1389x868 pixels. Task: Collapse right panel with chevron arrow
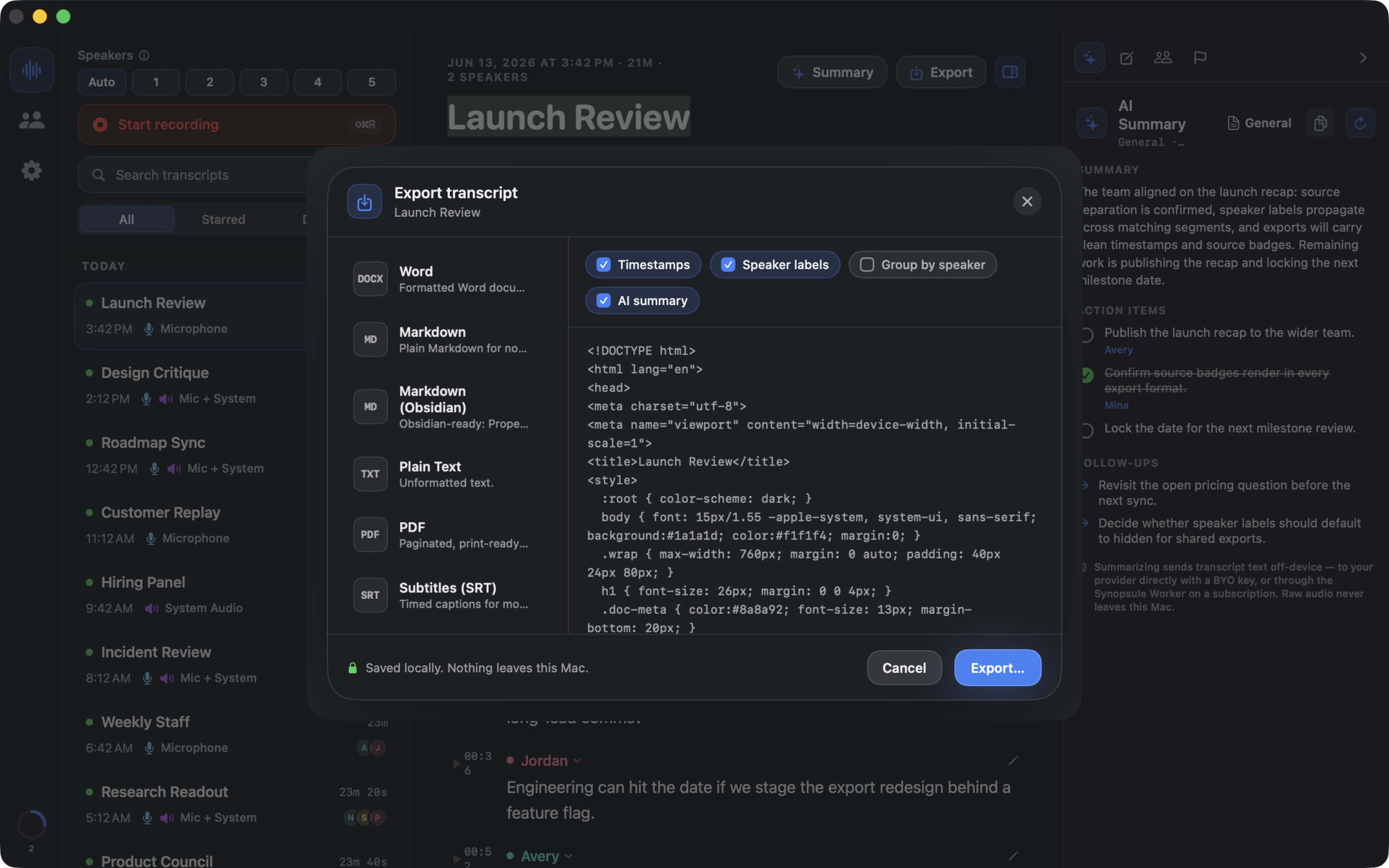1363,58
